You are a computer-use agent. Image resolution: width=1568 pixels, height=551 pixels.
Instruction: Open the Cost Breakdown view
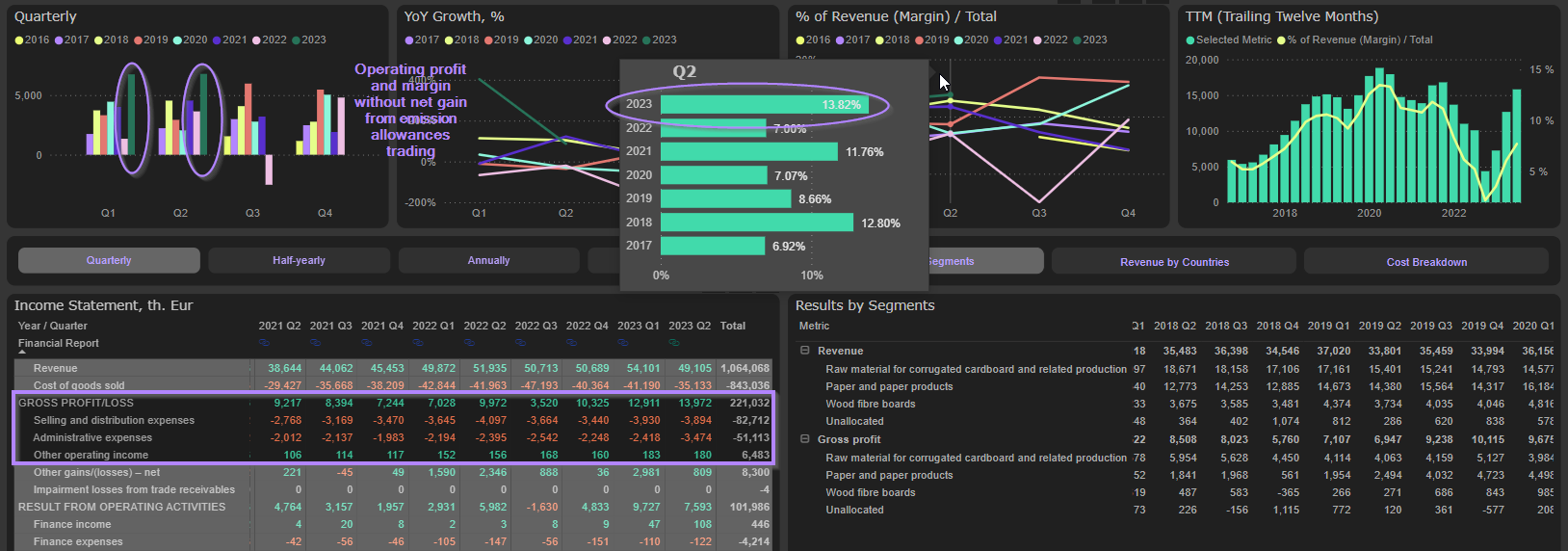click(1426, 262)
